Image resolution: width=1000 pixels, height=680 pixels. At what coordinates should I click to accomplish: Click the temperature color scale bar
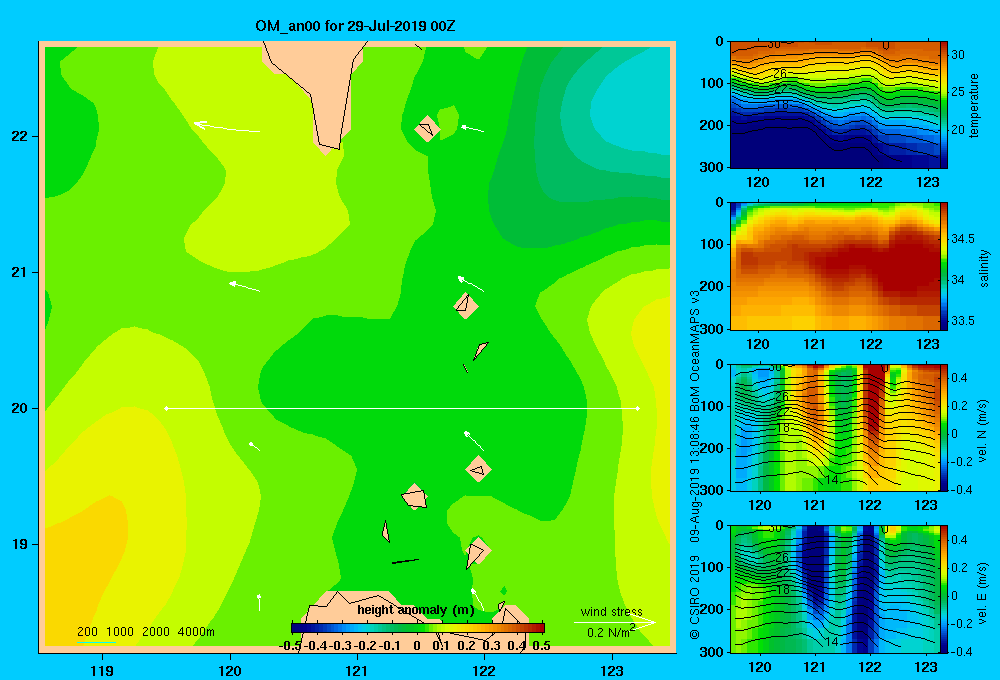pos(944,105)
